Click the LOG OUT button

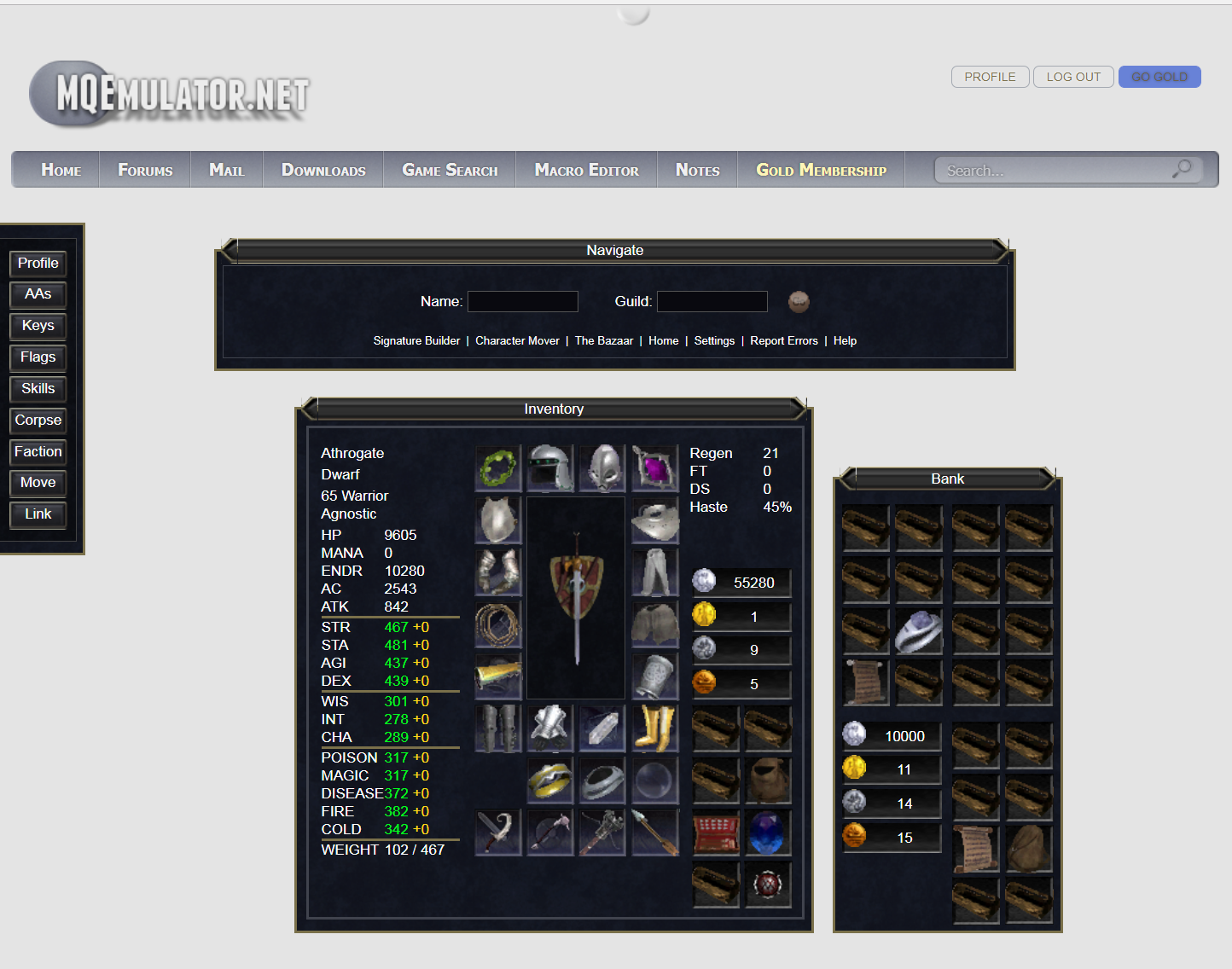pos(1073,77)
